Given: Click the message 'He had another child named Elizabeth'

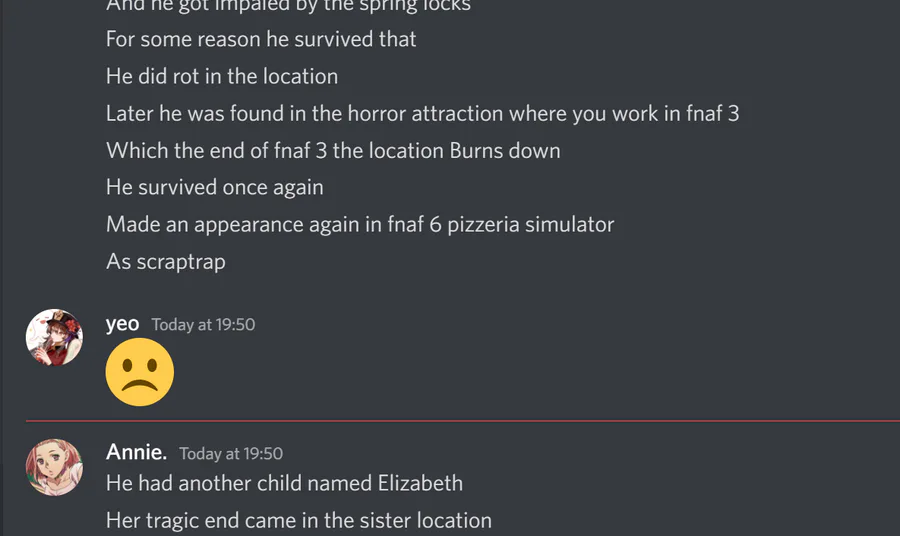Looking at the screenshot, I should tap(284, 484).
